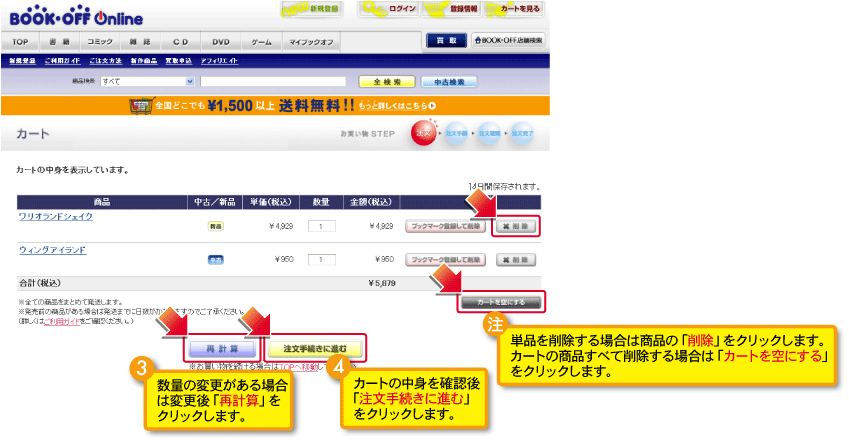Click the ¥5,879 total amount
This screenshot has width=849, height=442.
(x=382, y=283)
